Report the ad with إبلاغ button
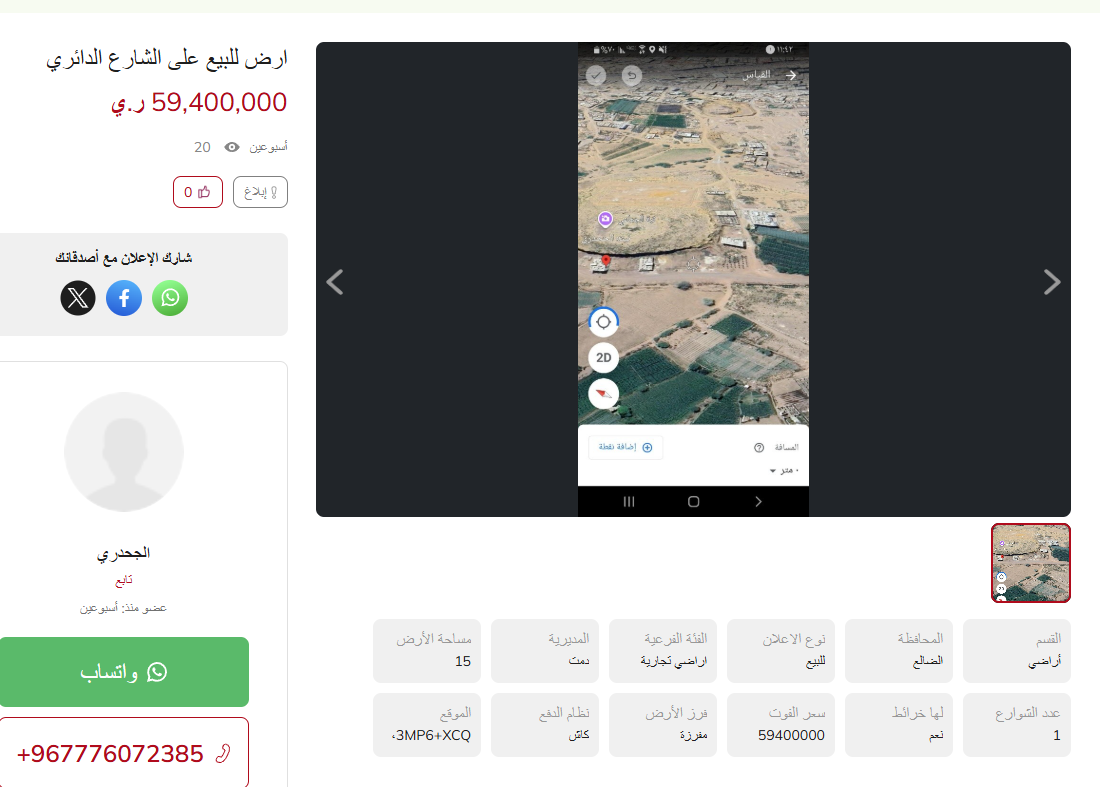Screen dimensions: 1100x787 coord(260,192)
